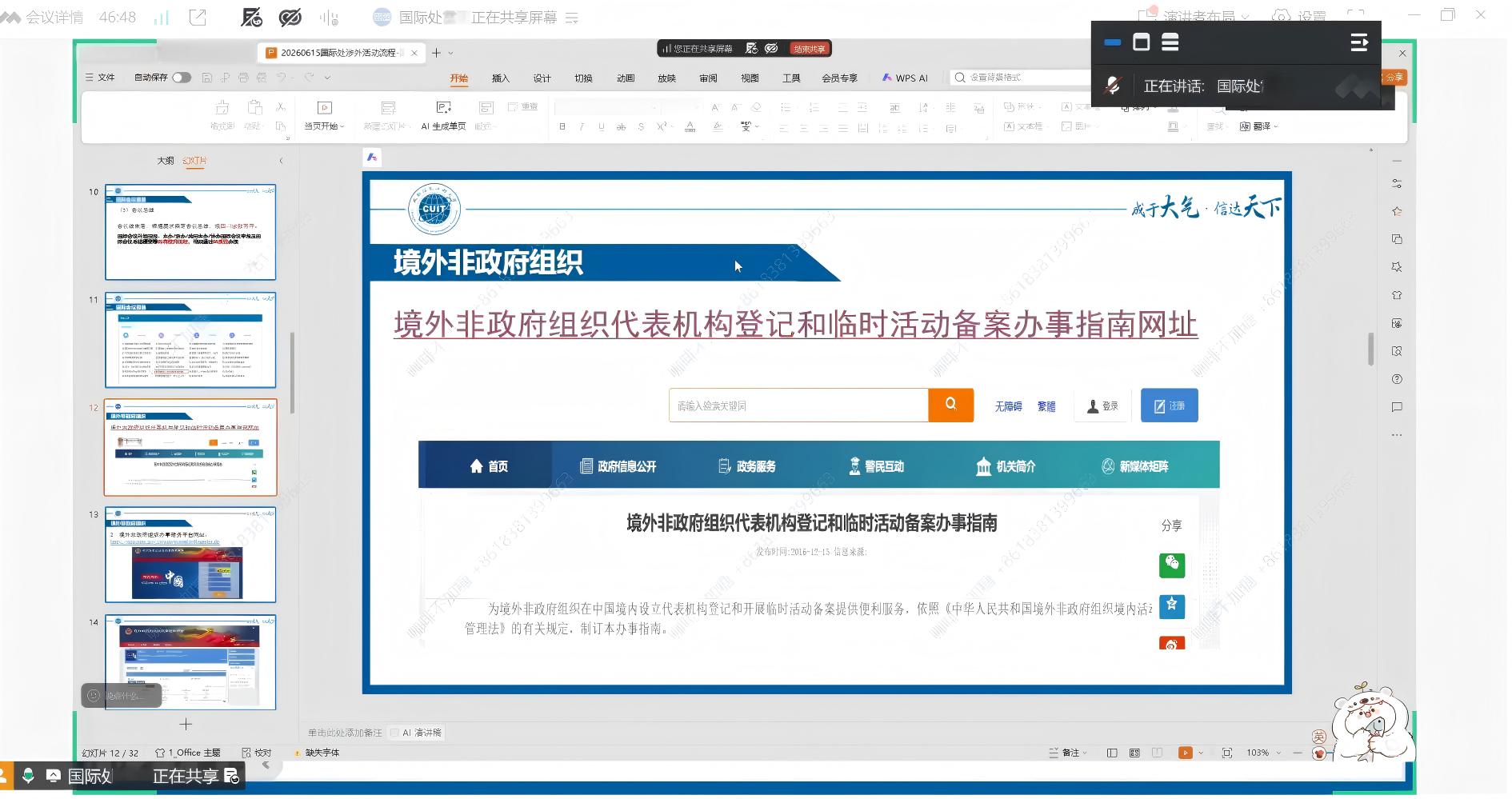Open the 备注 notes dropdown in status bar

click(1070, 753)
